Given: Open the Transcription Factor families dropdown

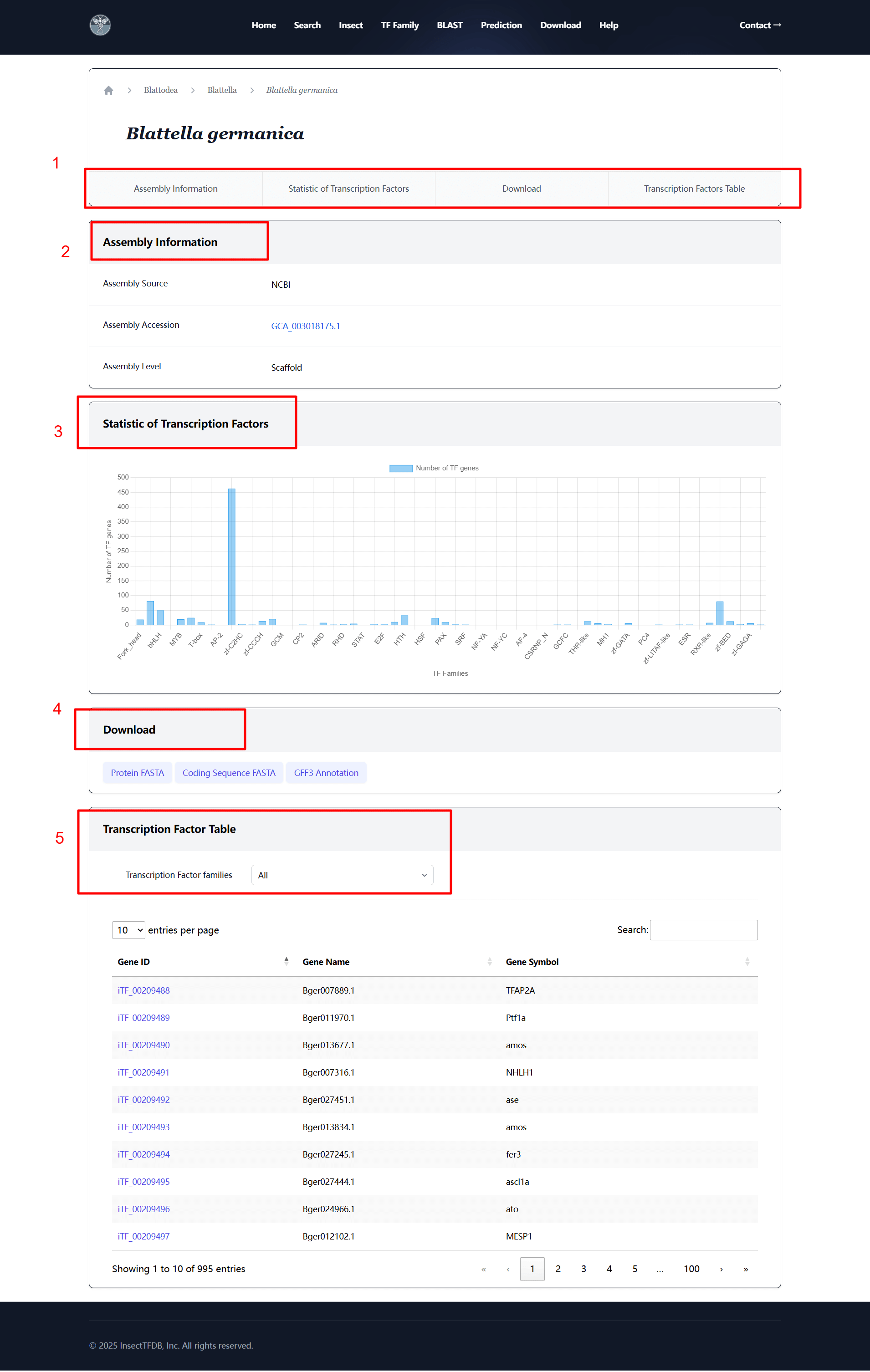Looking at the screenshot, I should pos(342,875).
